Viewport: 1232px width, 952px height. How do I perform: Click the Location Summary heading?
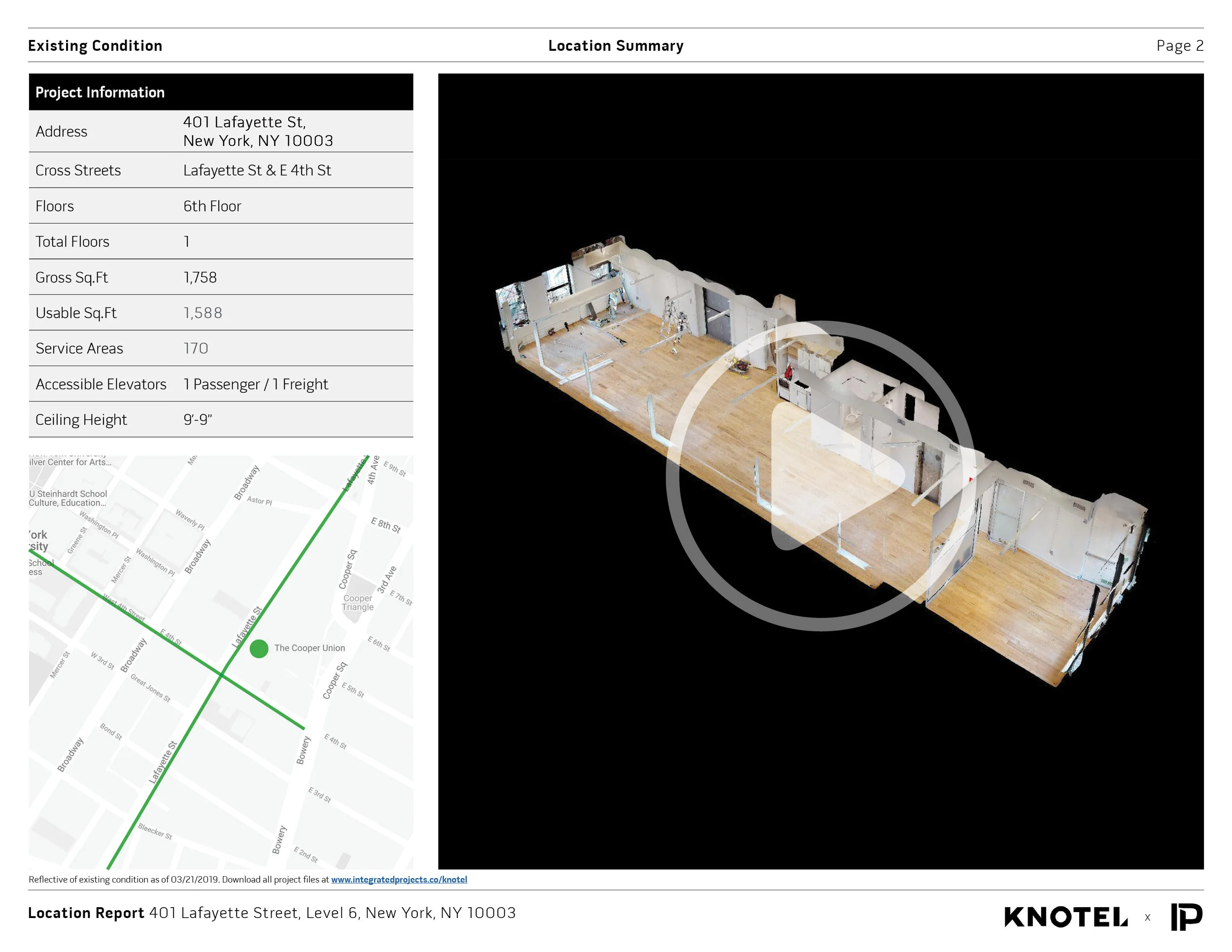616,46
